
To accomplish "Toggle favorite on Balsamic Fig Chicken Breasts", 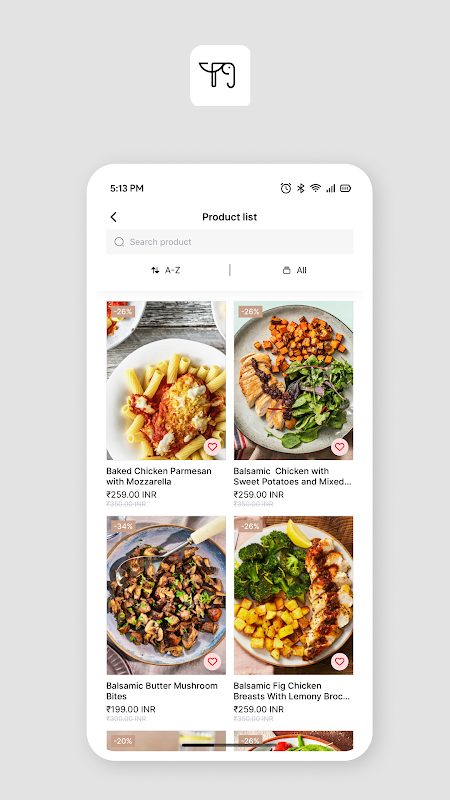I will tap(339, 662).
